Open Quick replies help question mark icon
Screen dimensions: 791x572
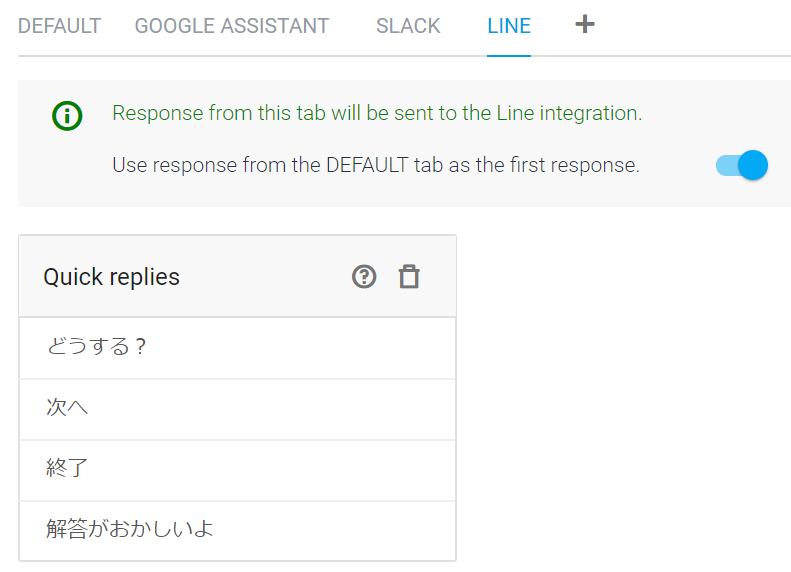[x=364, y=277]
